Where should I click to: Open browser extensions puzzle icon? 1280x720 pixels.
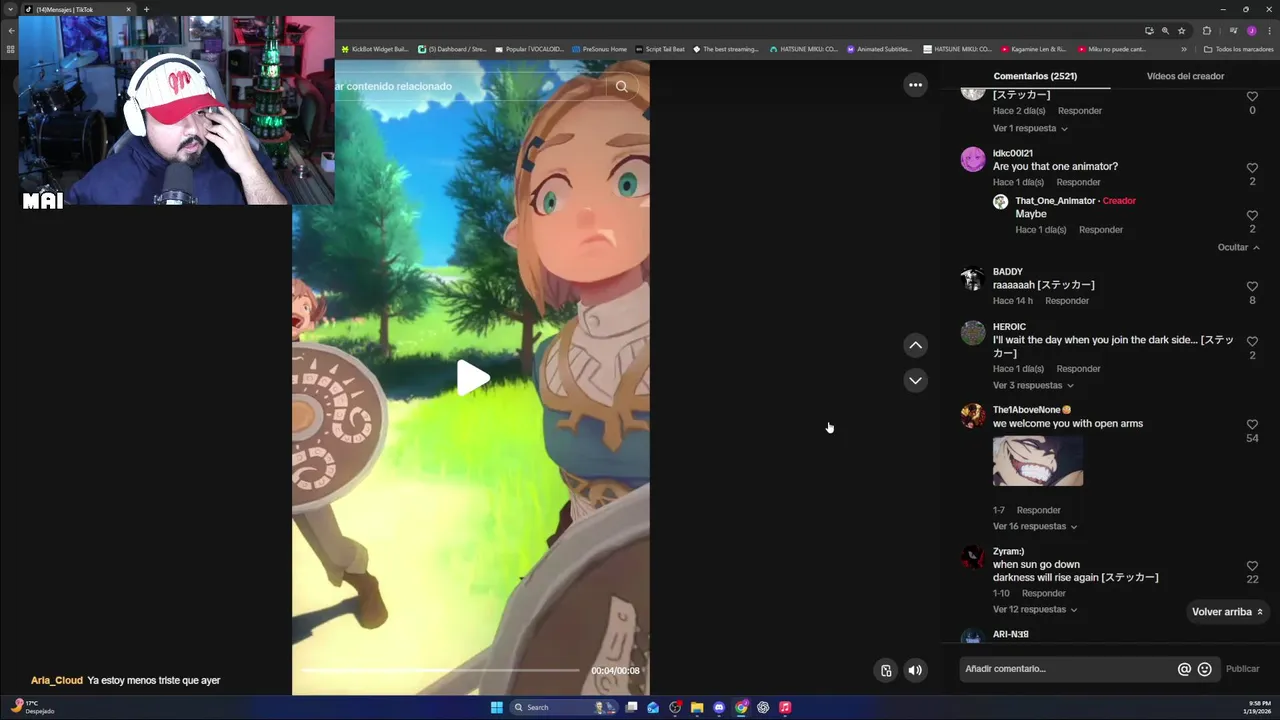pyautogui.click(x=1207, y=31)
